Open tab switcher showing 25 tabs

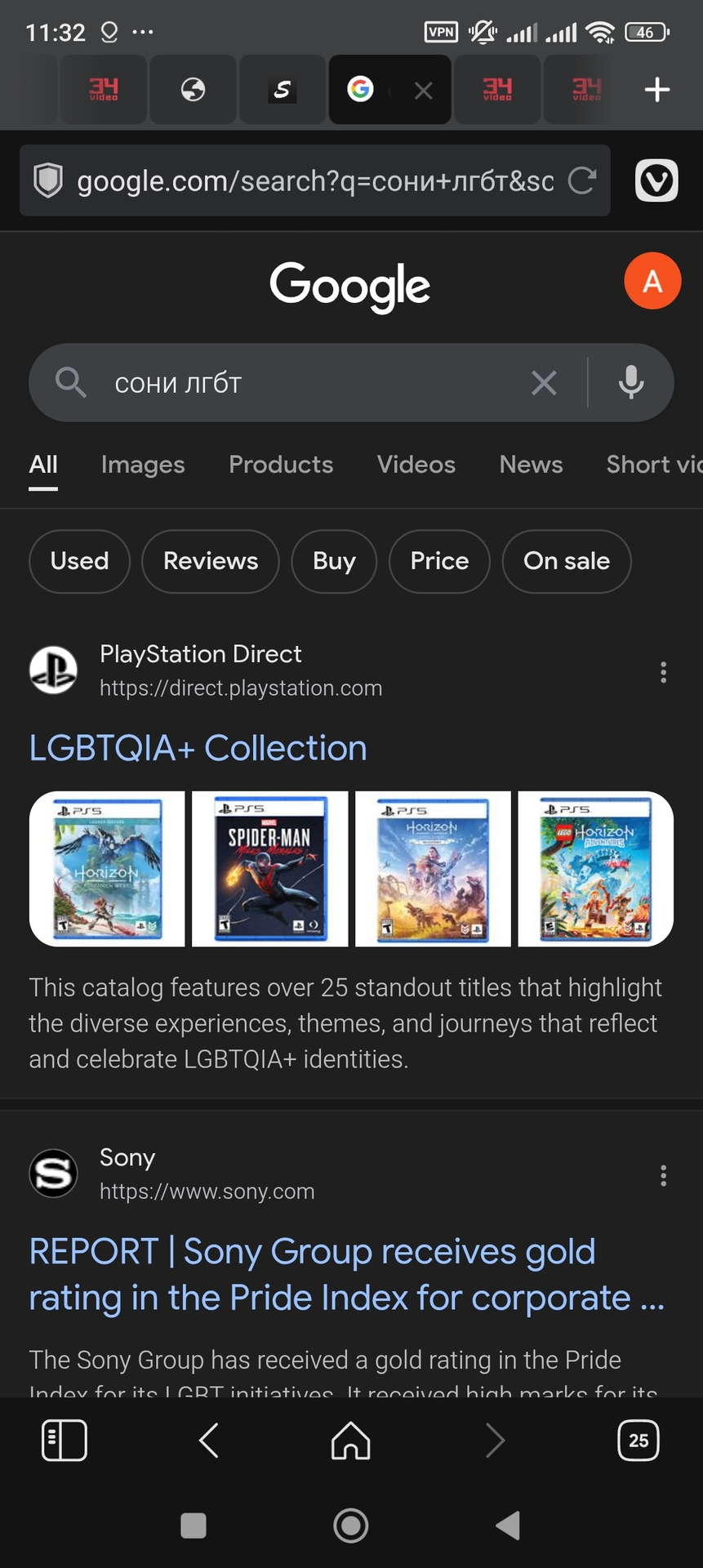[638, 1440]
